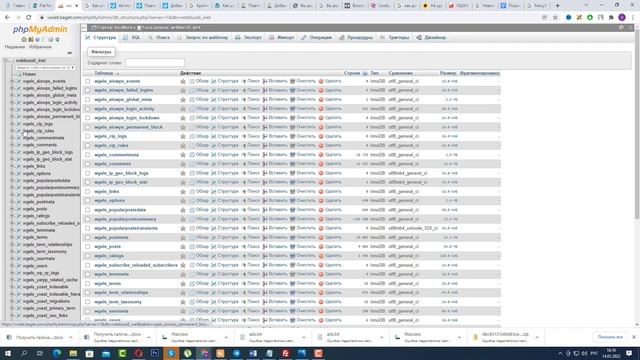Expand wgels_cip_logs tree node
Viewport: 640px width, 360px height.
(x=12, y=124)
